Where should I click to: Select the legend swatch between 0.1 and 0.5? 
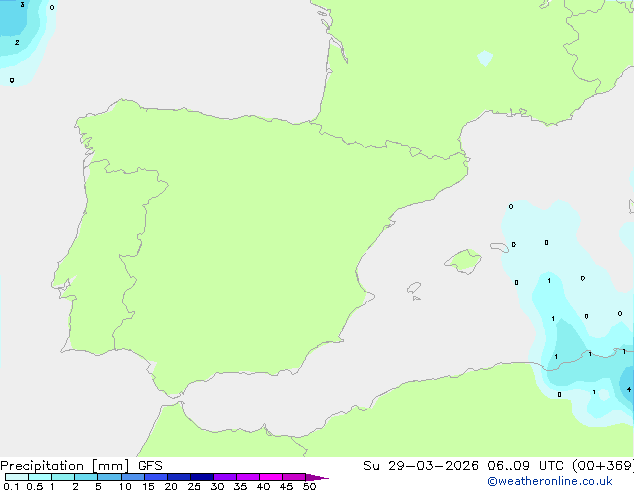(17, 477)
